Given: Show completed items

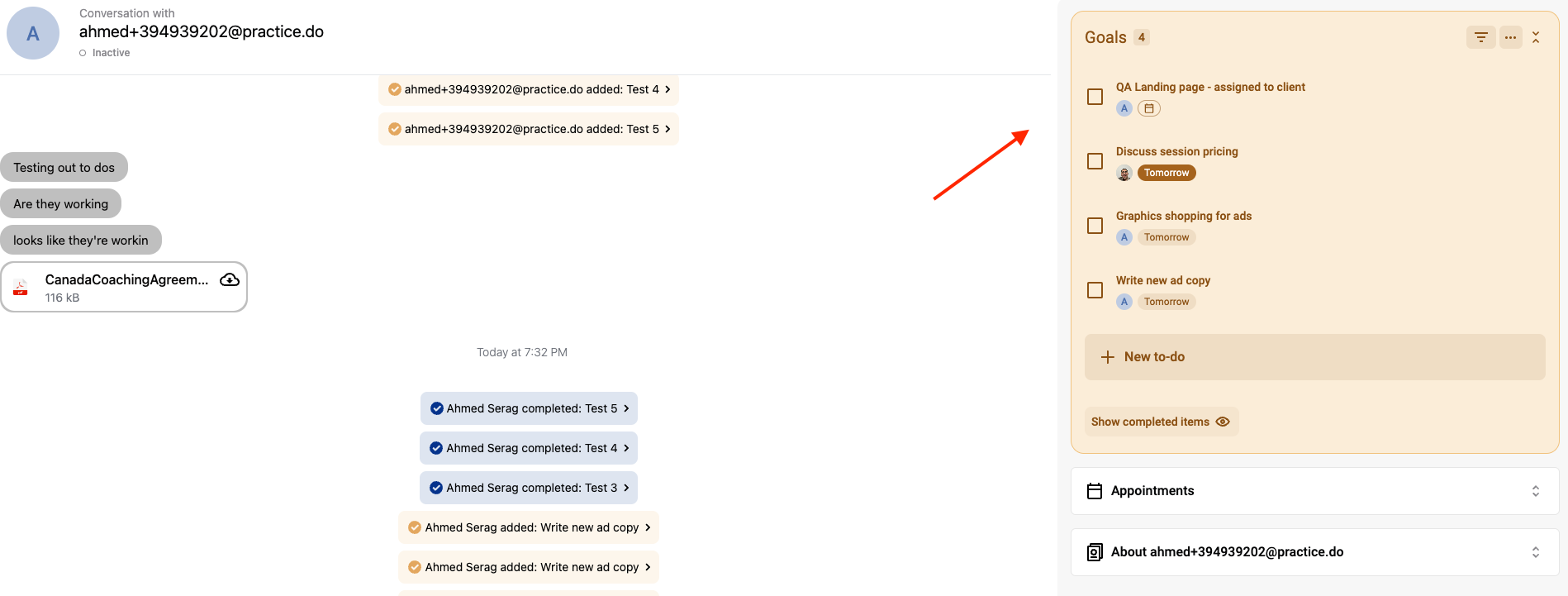Looking at the screenshot, I should point(1162,422).
